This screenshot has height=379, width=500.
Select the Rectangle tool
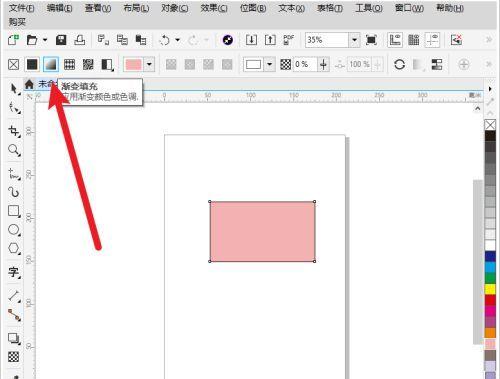14,211
